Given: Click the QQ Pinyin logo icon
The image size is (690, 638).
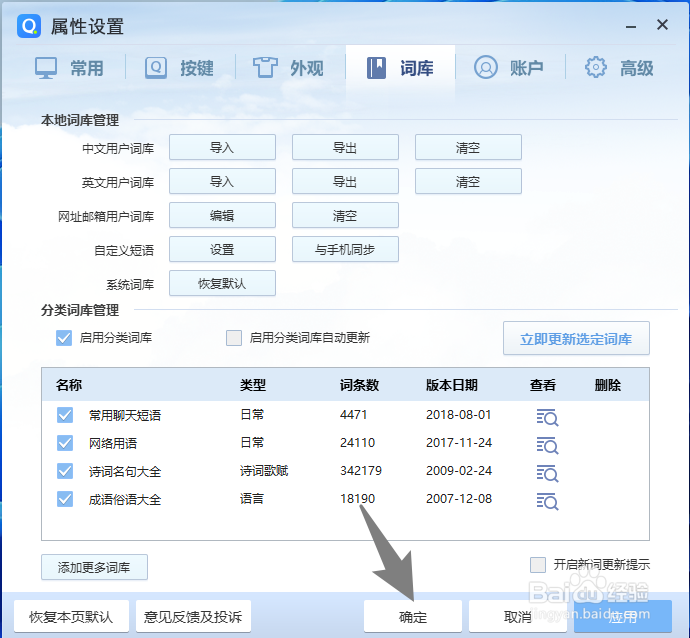Looking at the screenshot, I should (x=29, y=26).
